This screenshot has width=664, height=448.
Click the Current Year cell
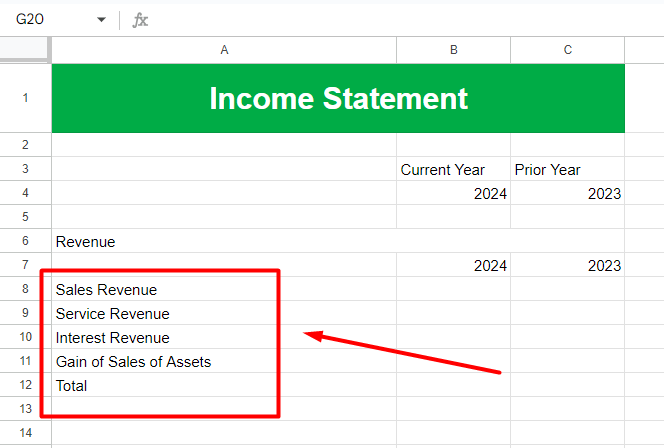[x=454, y=169]
